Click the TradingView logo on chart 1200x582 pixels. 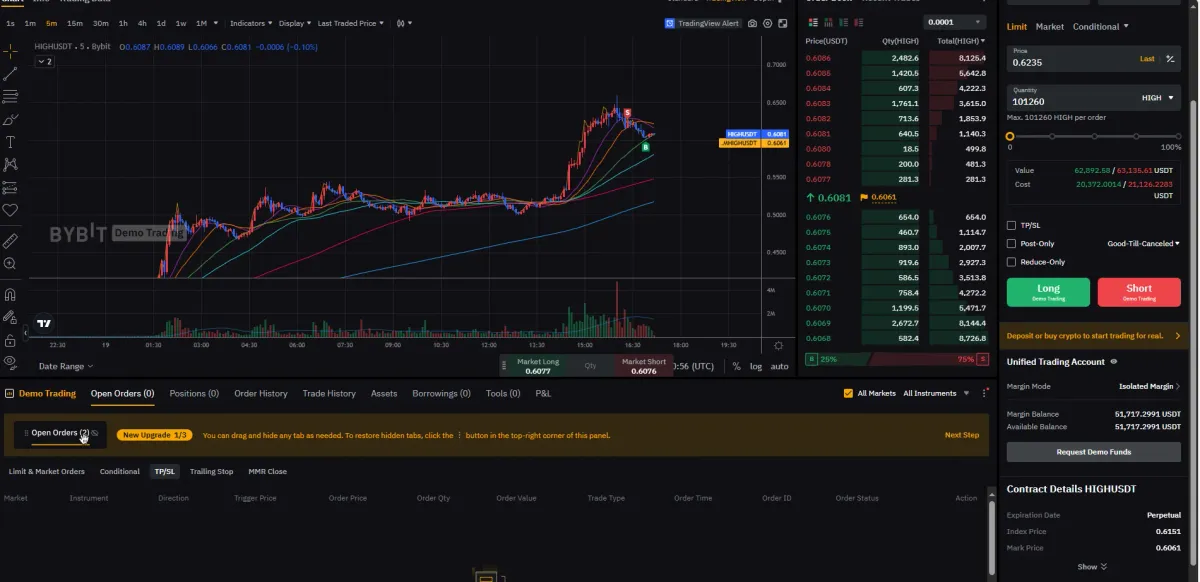coord(44,323)
